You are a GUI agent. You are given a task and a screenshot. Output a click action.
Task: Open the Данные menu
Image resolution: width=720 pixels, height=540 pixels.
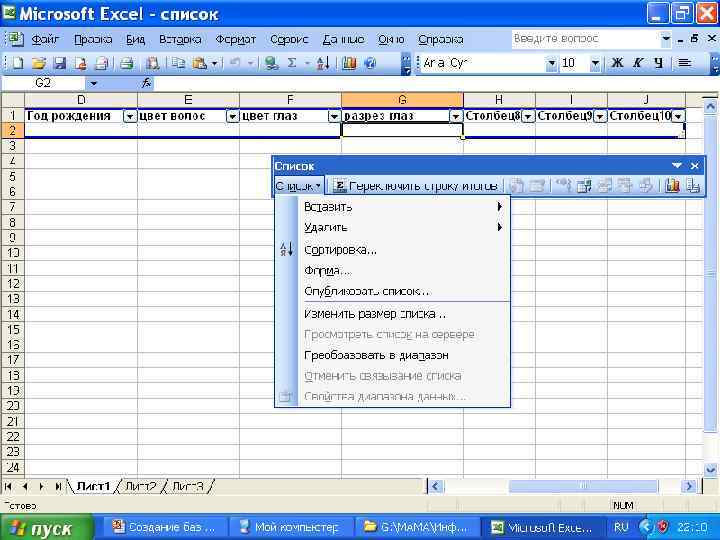(343, 40)
